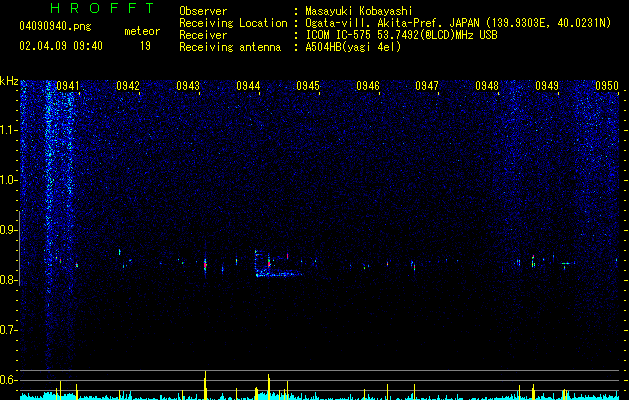
Task: Click the 0947 time marker
Action: pyautogui.click(x=427, y=86)
